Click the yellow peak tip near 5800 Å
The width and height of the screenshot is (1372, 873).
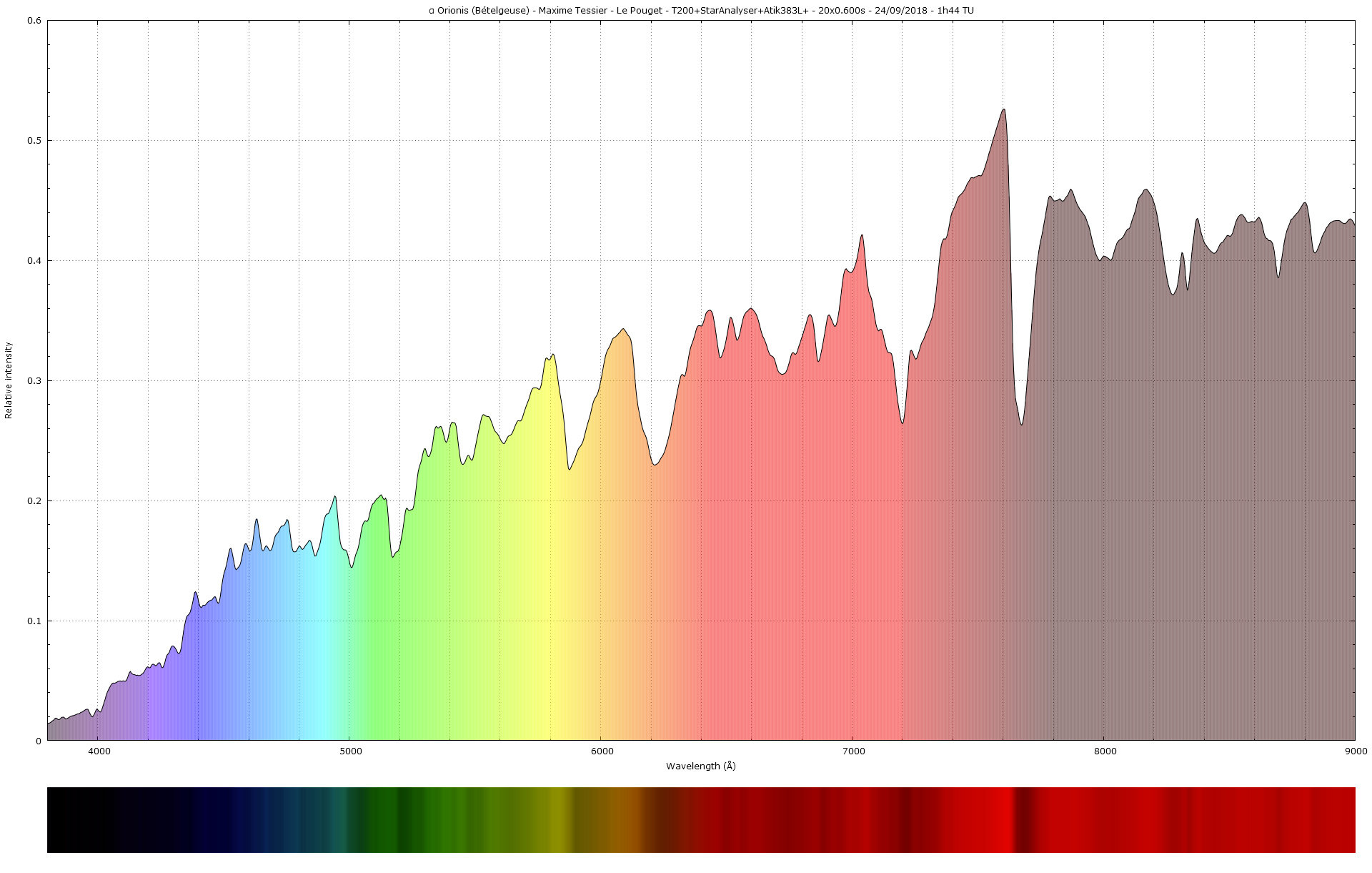click(x=552, y=355)
